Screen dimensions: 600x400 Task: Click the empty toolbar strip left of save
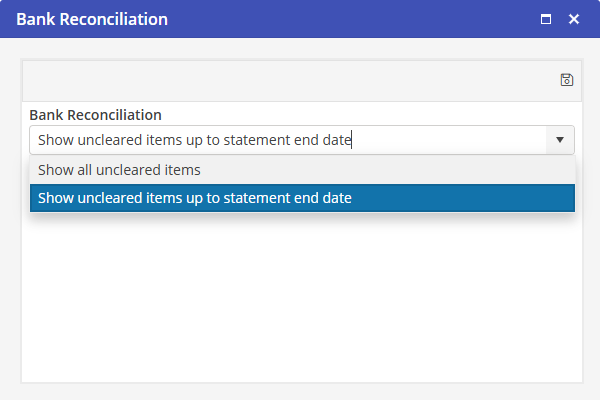coord(280,80)
